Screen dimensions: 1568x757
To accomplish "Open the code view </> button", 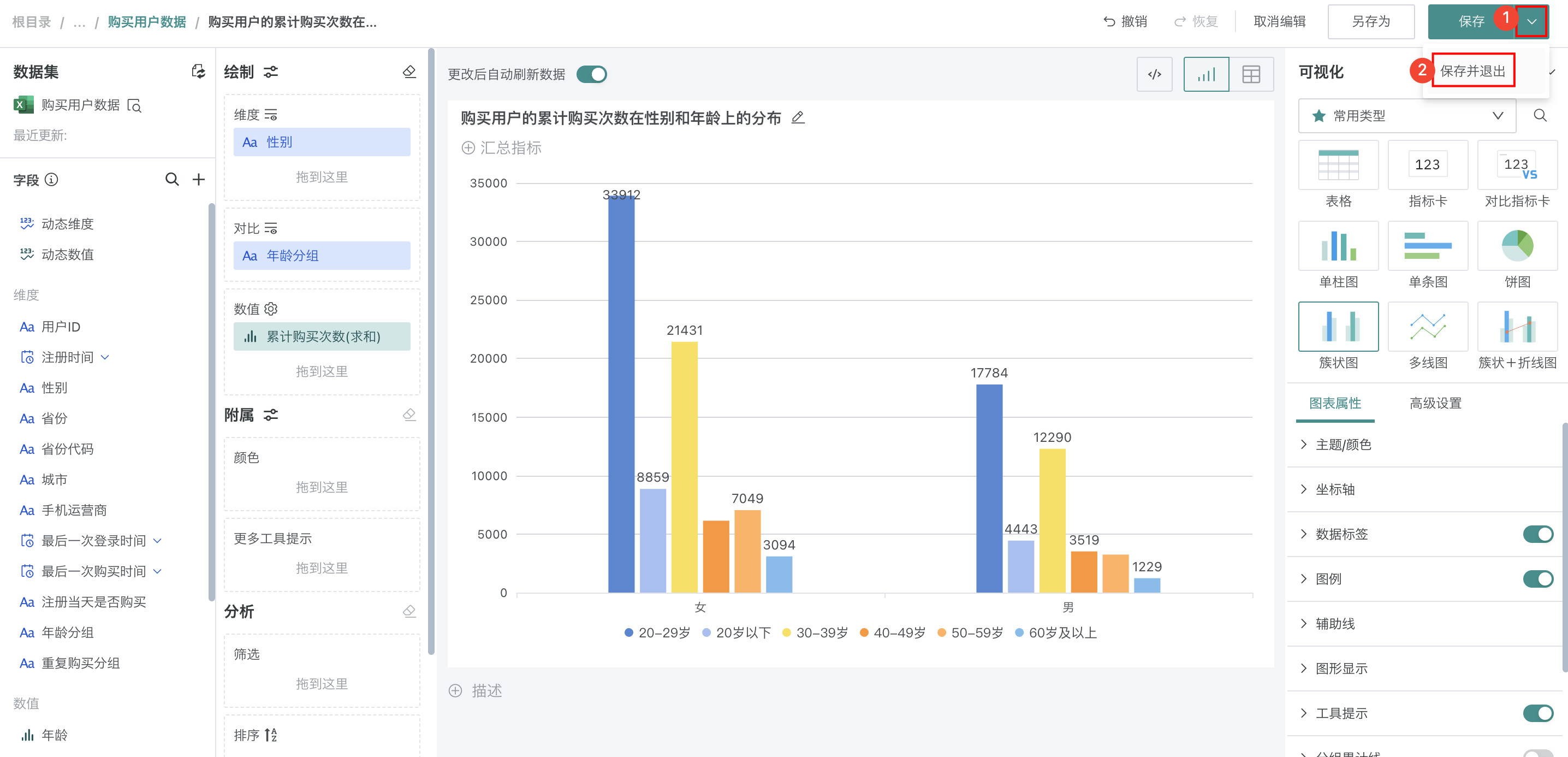I will 1154,74.
